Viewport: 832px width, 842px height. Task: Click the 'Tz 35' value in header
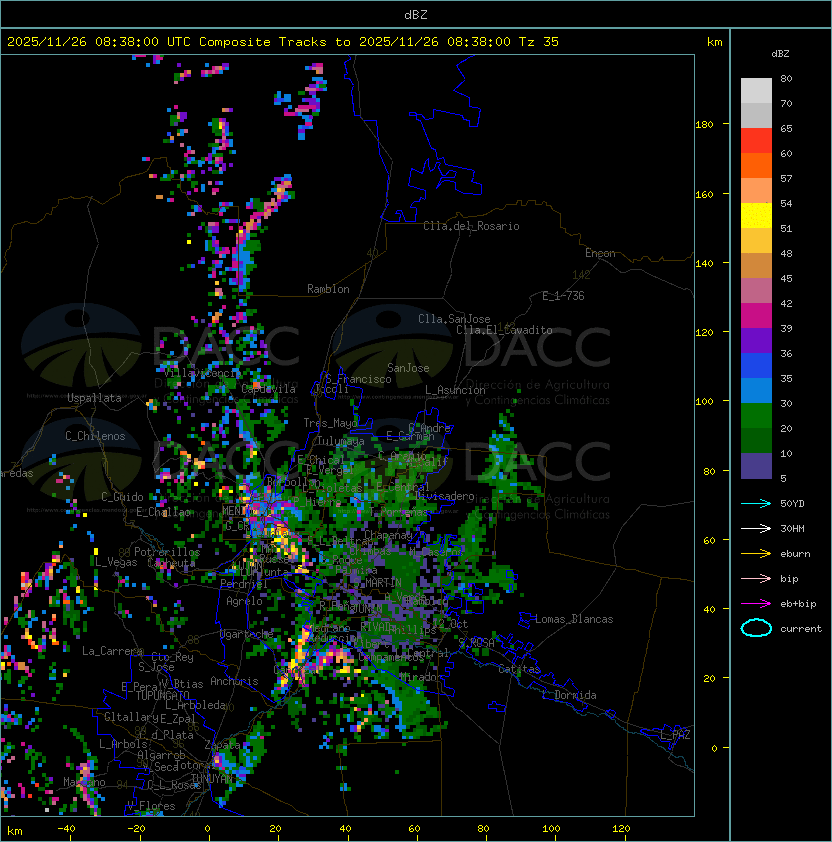point(539,42)
